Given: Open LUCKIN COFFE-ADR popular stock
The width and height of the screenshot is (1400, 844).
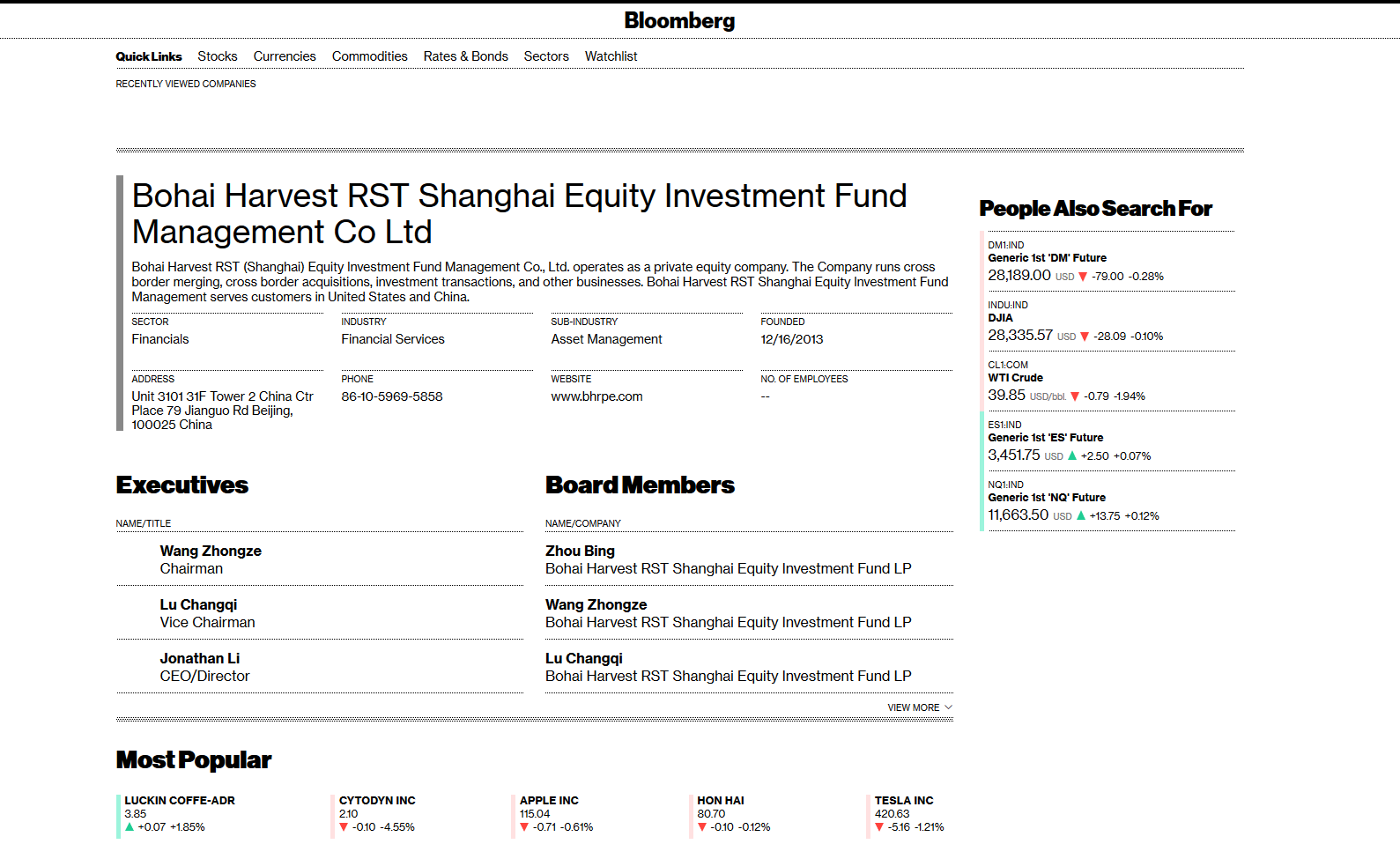Looking at the screenshot, I should pos(180,801).
